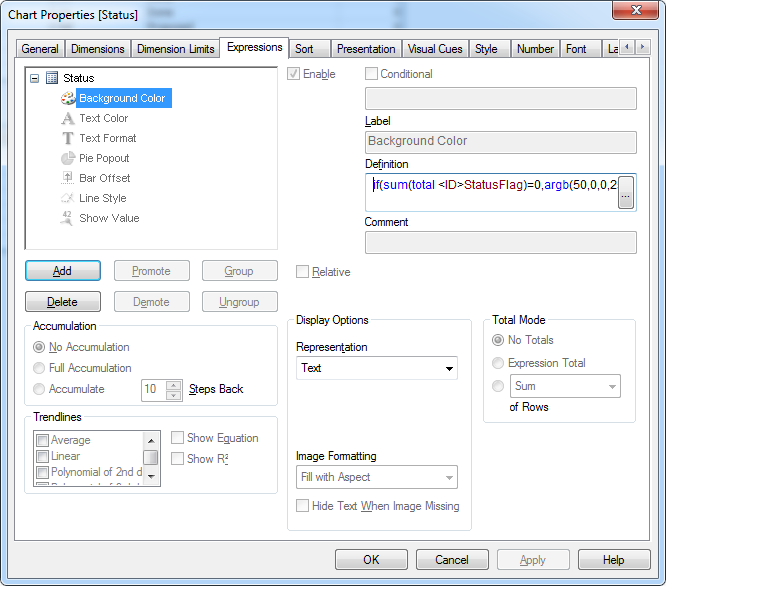Image resolution: width=768 pixels, height=614 pixels.
Task: Open the Dimension Limits tab
Action: 175,49
